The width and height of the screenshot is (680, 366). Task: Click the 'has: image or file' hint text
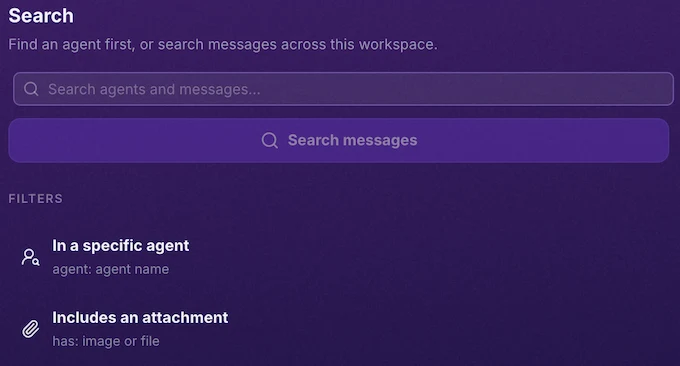click(106, 341)
